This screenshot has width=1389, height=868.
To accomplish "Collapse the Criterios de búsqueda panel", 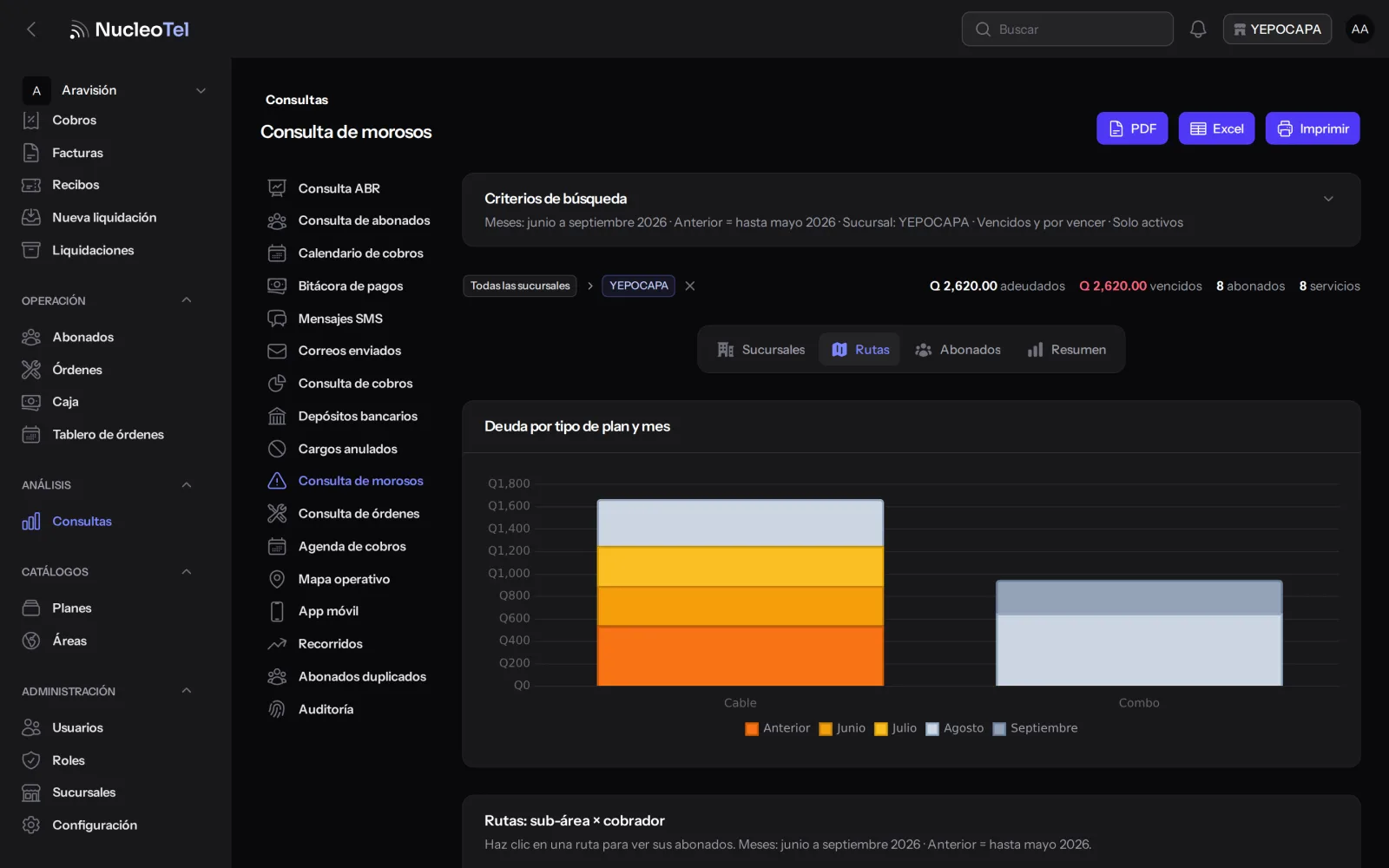I will click(x=1328, y=199).
